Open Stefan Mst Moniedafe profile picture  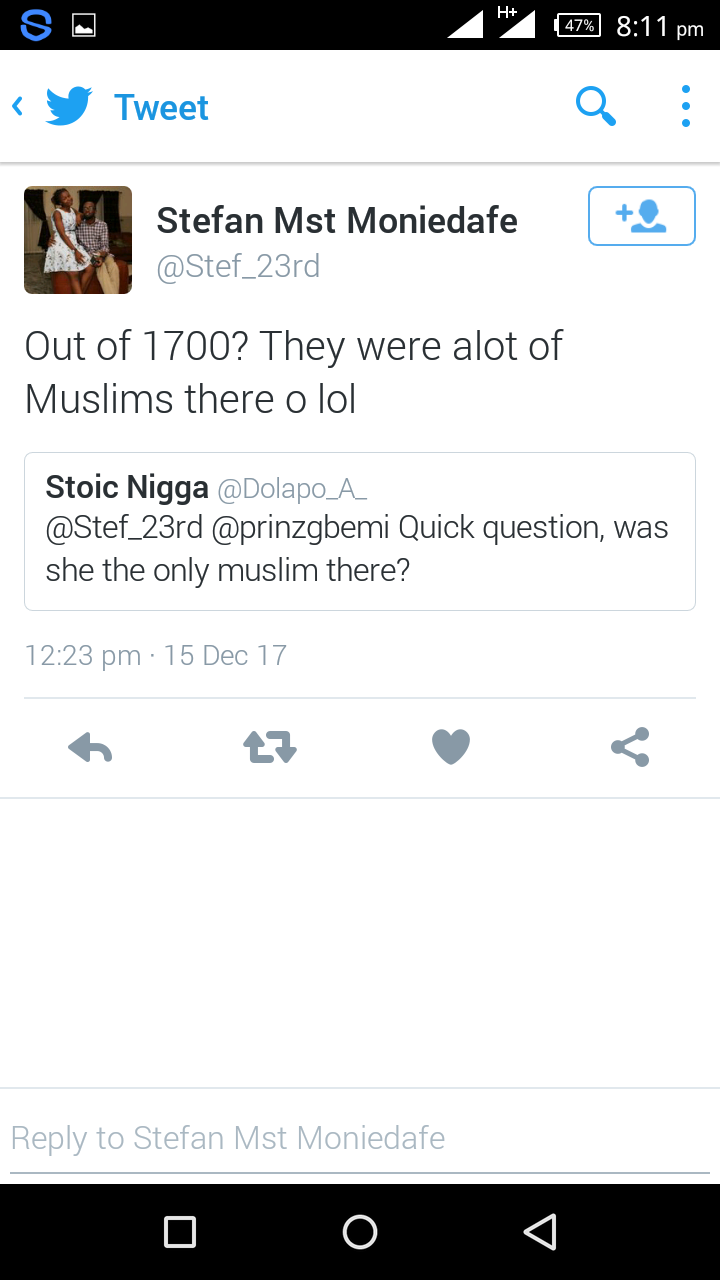[x=78, y=240]
